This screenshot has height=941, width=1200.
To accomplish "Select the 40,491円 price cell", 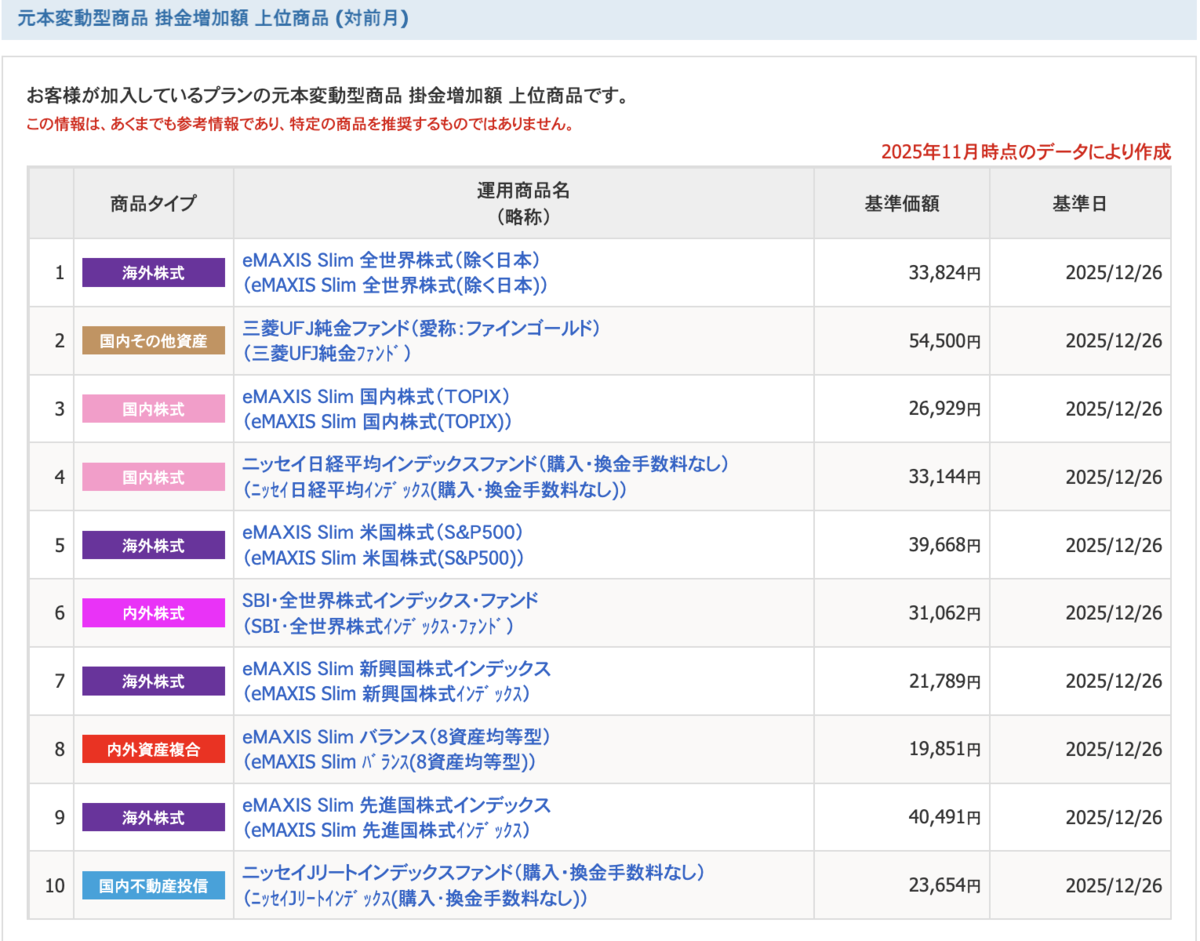I will (902, 816).
